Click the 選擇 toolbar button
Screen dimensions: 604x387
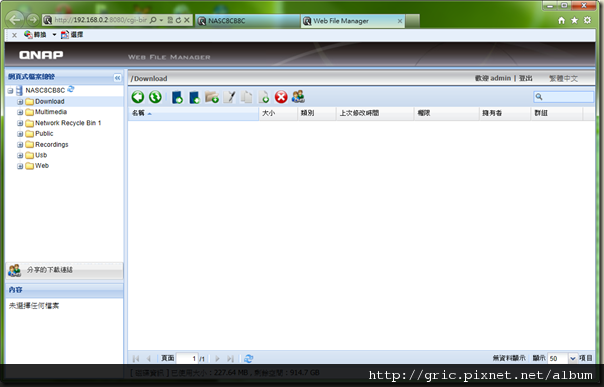(72, 35)
